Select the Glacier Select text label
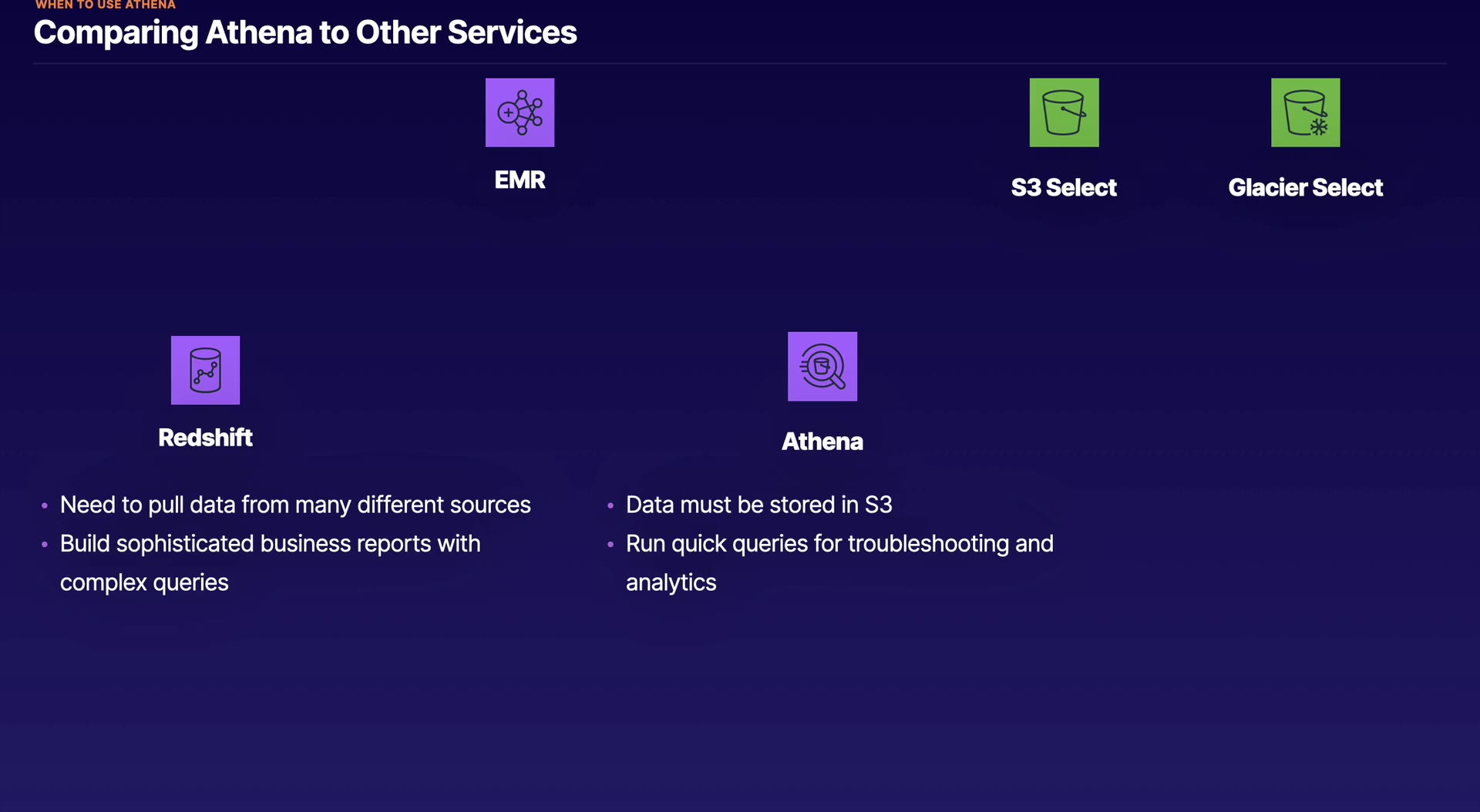Viewport: 1480px width, 812px height. 1305,188
